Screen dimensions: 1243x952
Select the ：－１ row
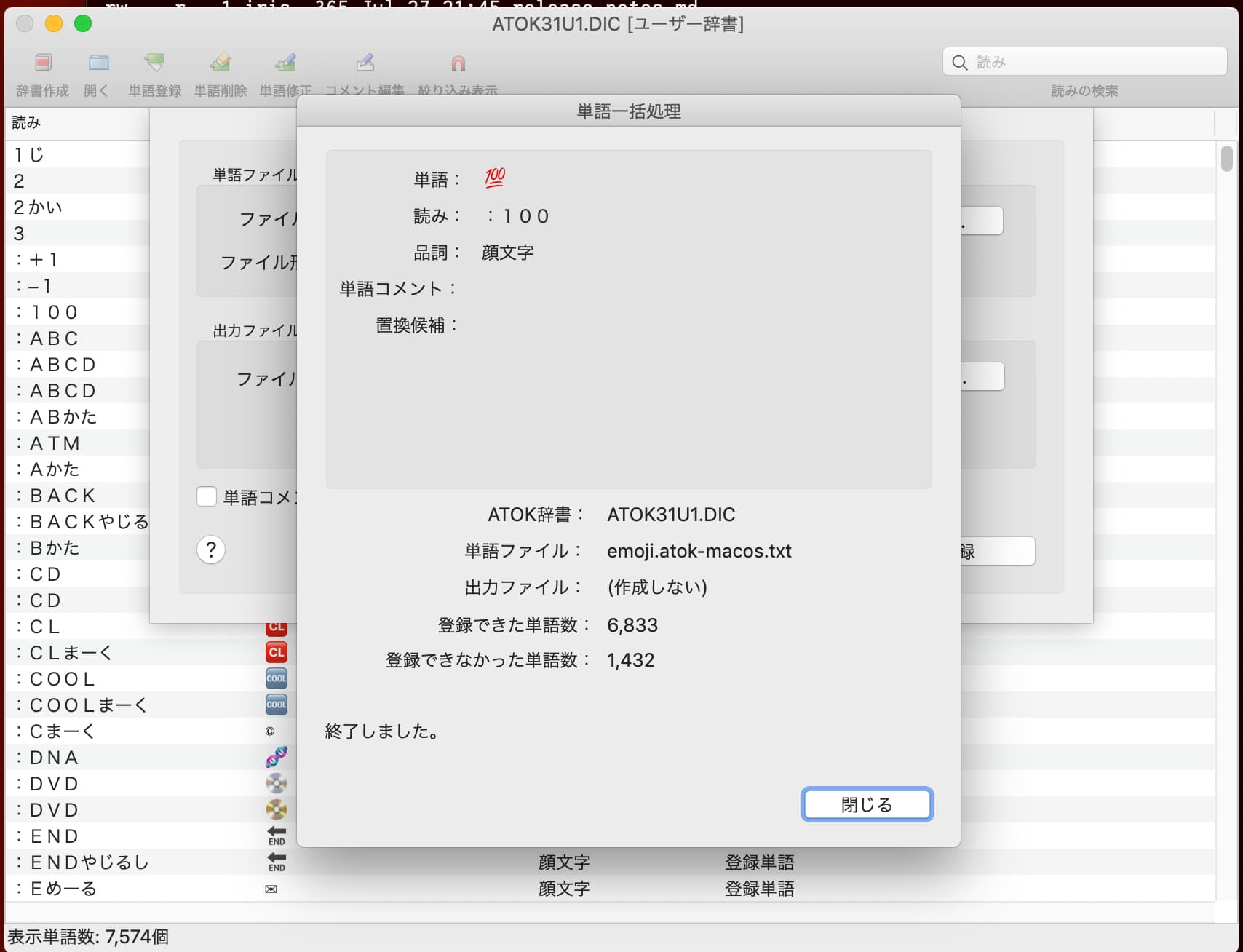pos(77,285)
